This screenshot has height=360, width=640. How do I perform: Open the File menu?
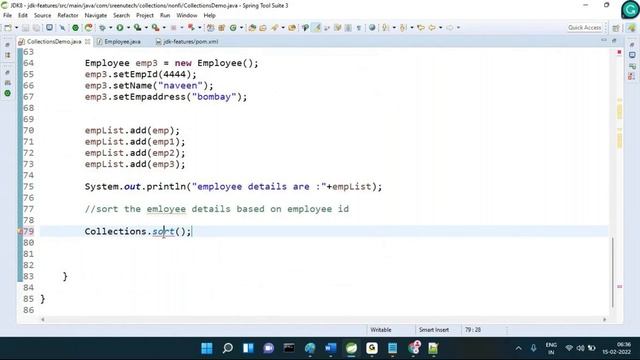coord(7,15)
